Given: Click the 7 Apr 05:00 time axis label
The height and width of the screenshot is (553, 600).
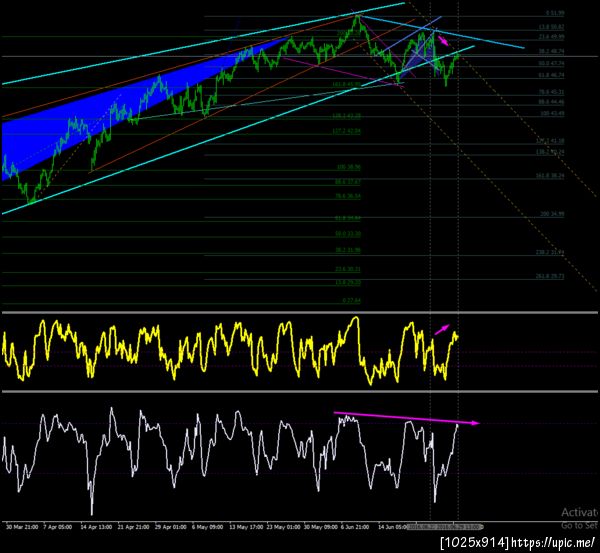Looking at the screenshot, I should click(57, 527).
